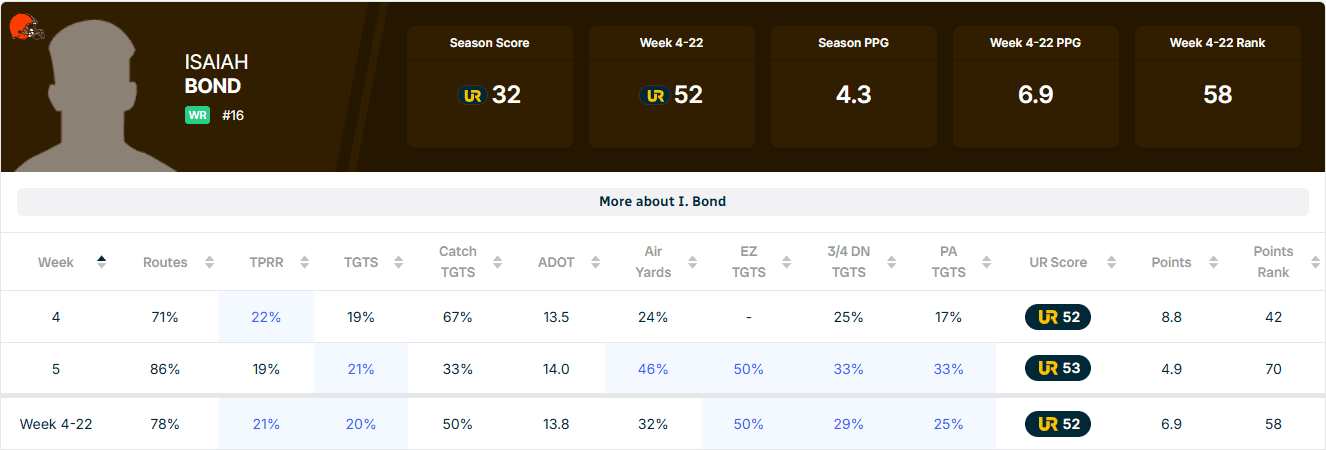The image size is (1326, 450).
Task: Sort by TPRR column
Action: pyautogui.click(x=303, y=262)
